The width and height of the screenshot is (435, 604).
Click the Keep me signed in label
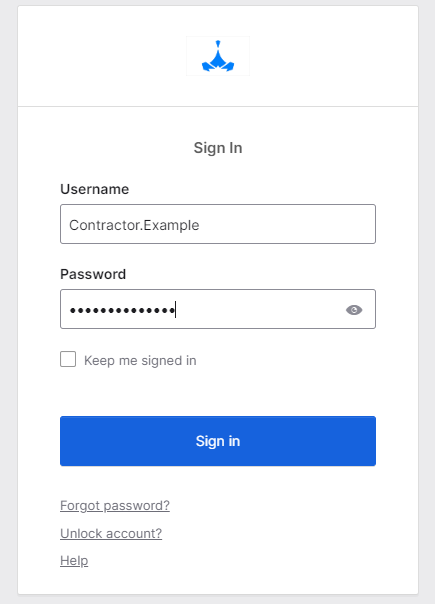(x=140, y=361)
